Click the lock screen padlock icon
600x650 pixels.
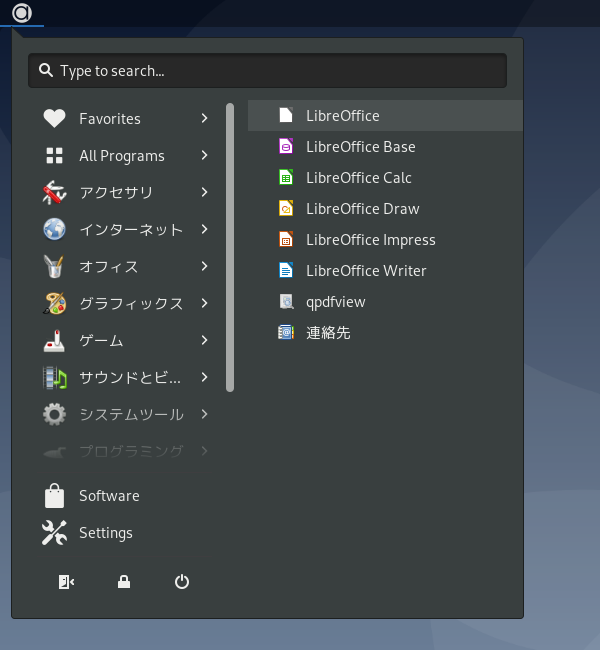124,582
